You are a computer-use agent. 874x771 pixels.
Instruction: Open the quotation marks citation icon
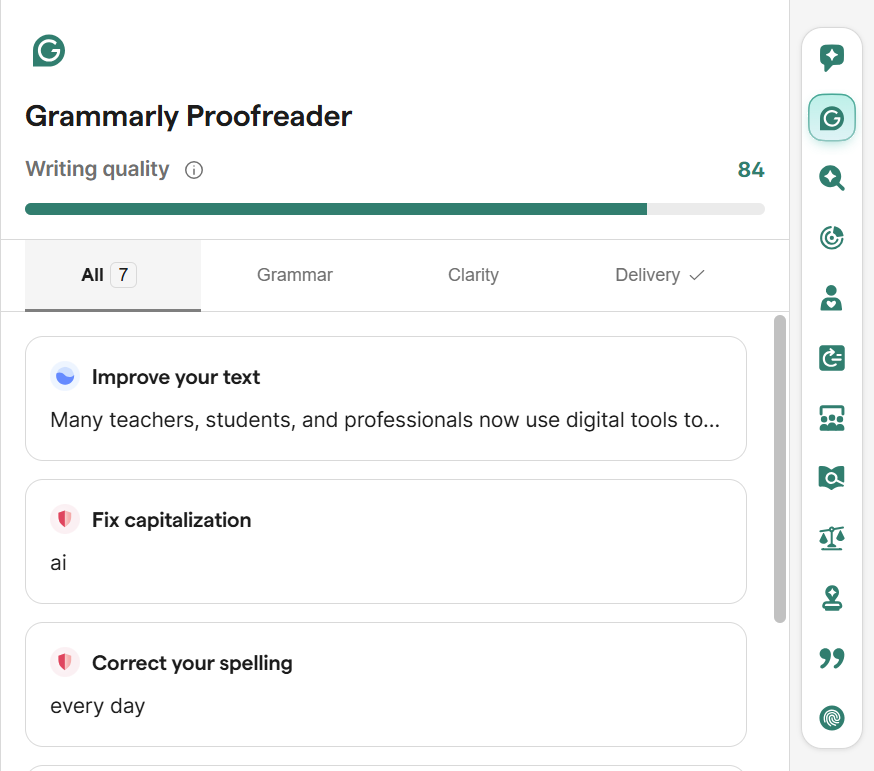pos(831,657)
